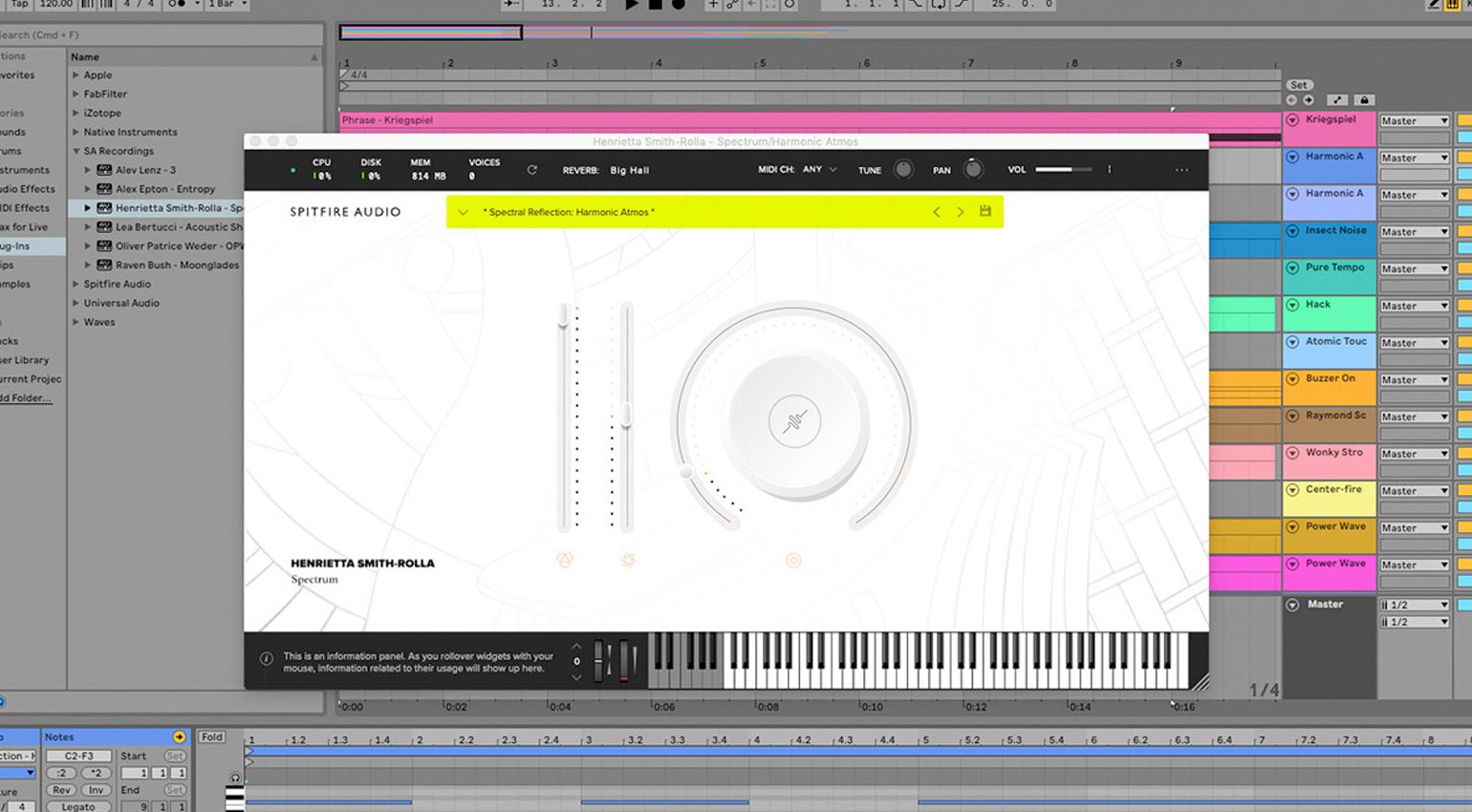The image size is (1472, 812).
Task: Go to previous preset with left arrow
Action: pyautogui.click(x=937, y=212)
